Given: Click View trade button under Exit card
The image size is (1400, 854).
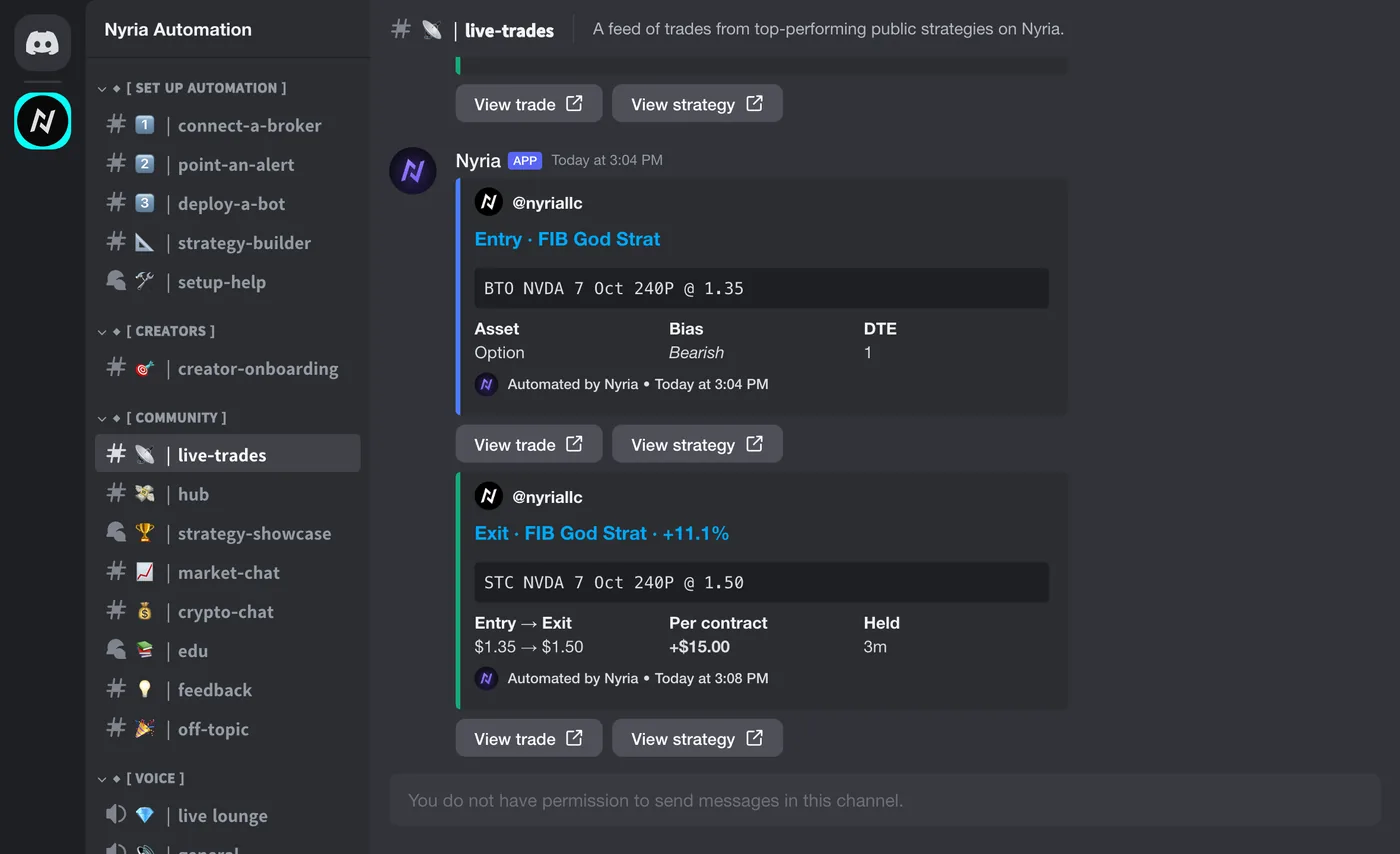Looking at the screenshot, I should [x=529, y=738].
